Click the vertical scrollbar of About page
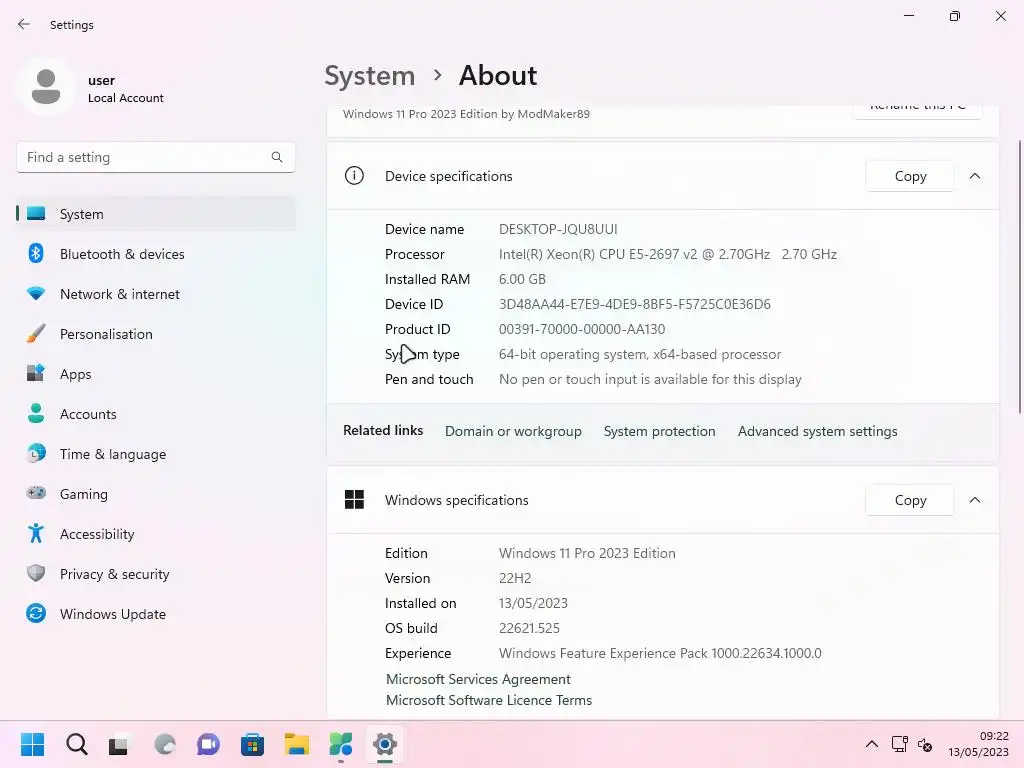 tap(1019, 277)
